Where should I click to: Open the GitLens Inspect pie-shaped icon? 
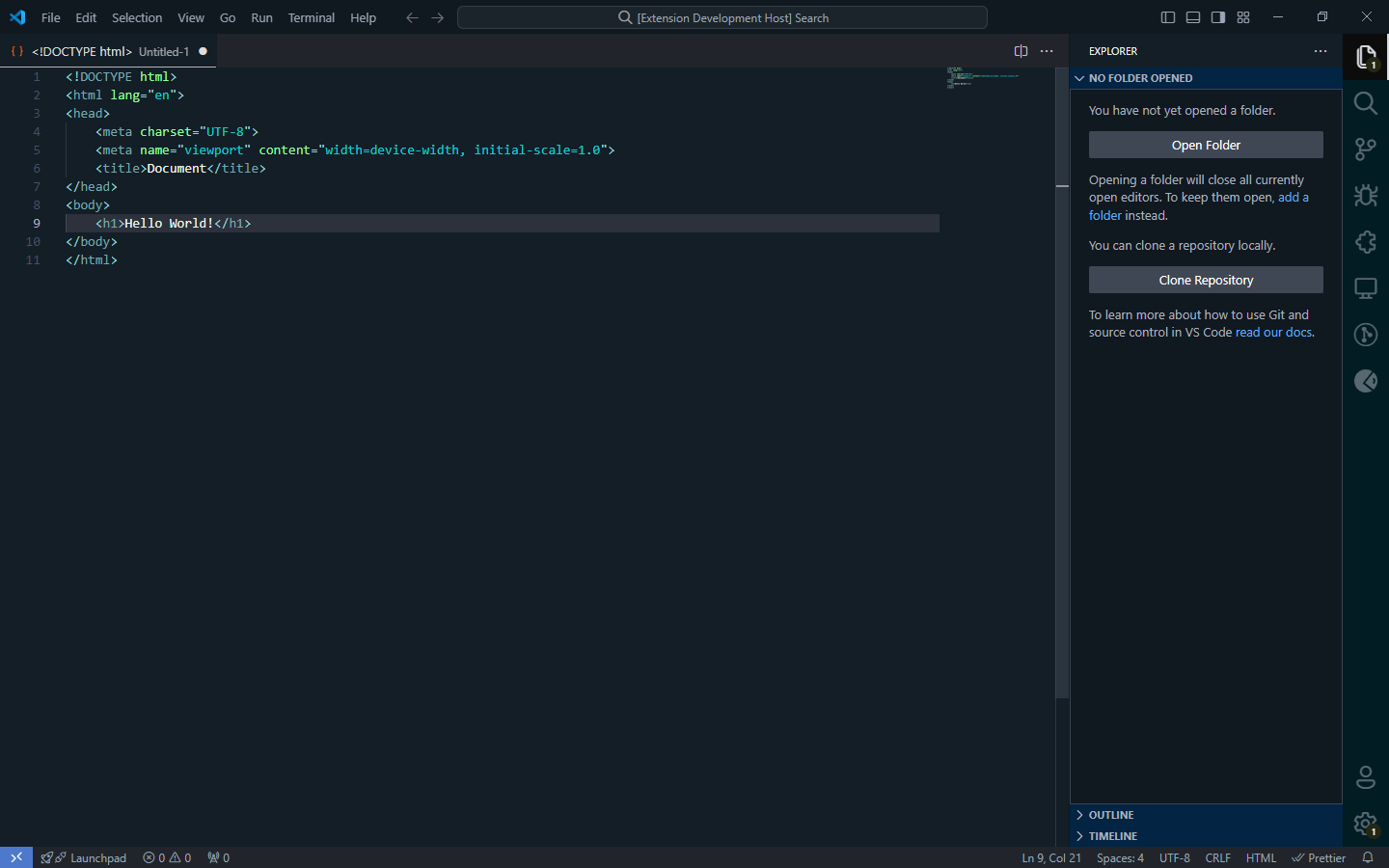point(1366,381)
